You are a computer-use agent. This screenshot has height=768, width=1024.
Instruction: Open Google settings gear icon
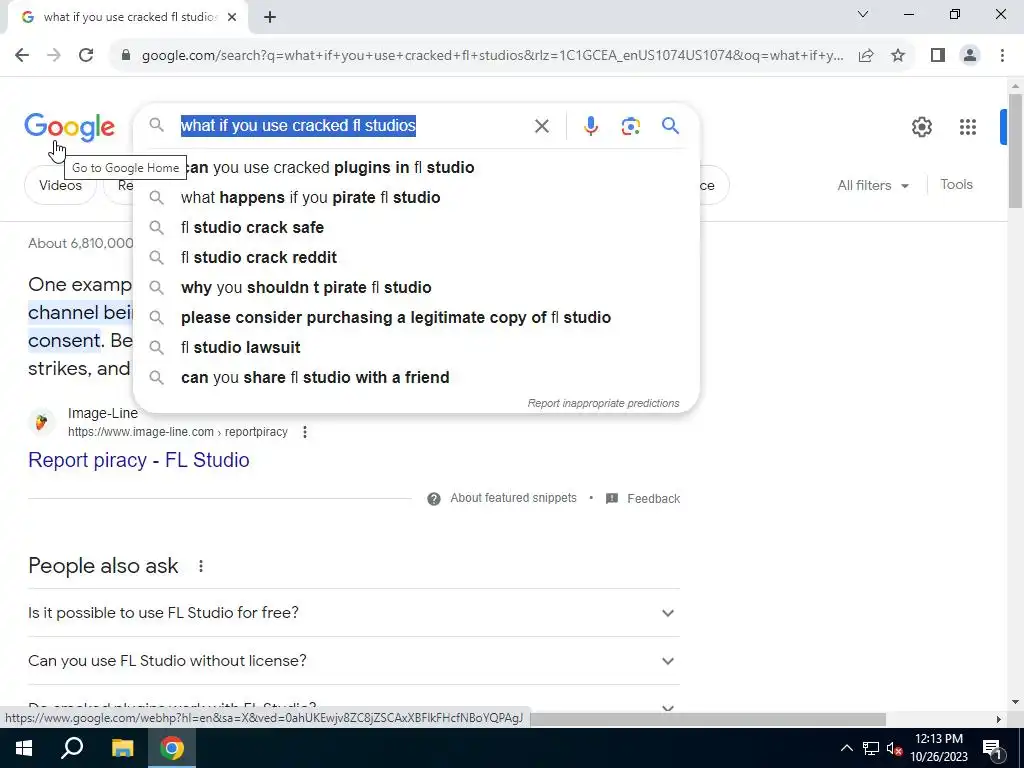click(921, 127)
